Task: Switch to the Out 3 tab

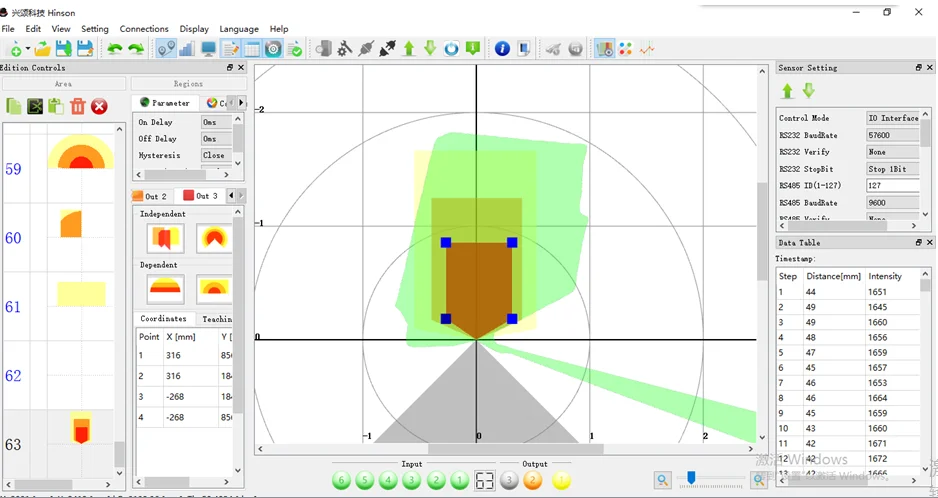Action: click(200, 196)
